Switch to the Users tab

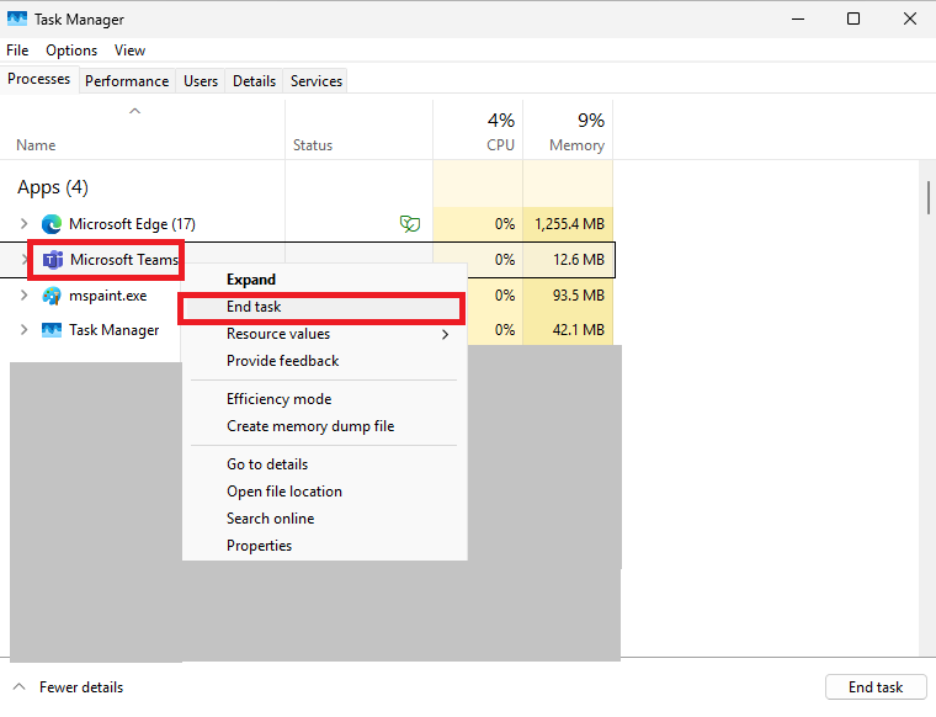click(201, 81)
